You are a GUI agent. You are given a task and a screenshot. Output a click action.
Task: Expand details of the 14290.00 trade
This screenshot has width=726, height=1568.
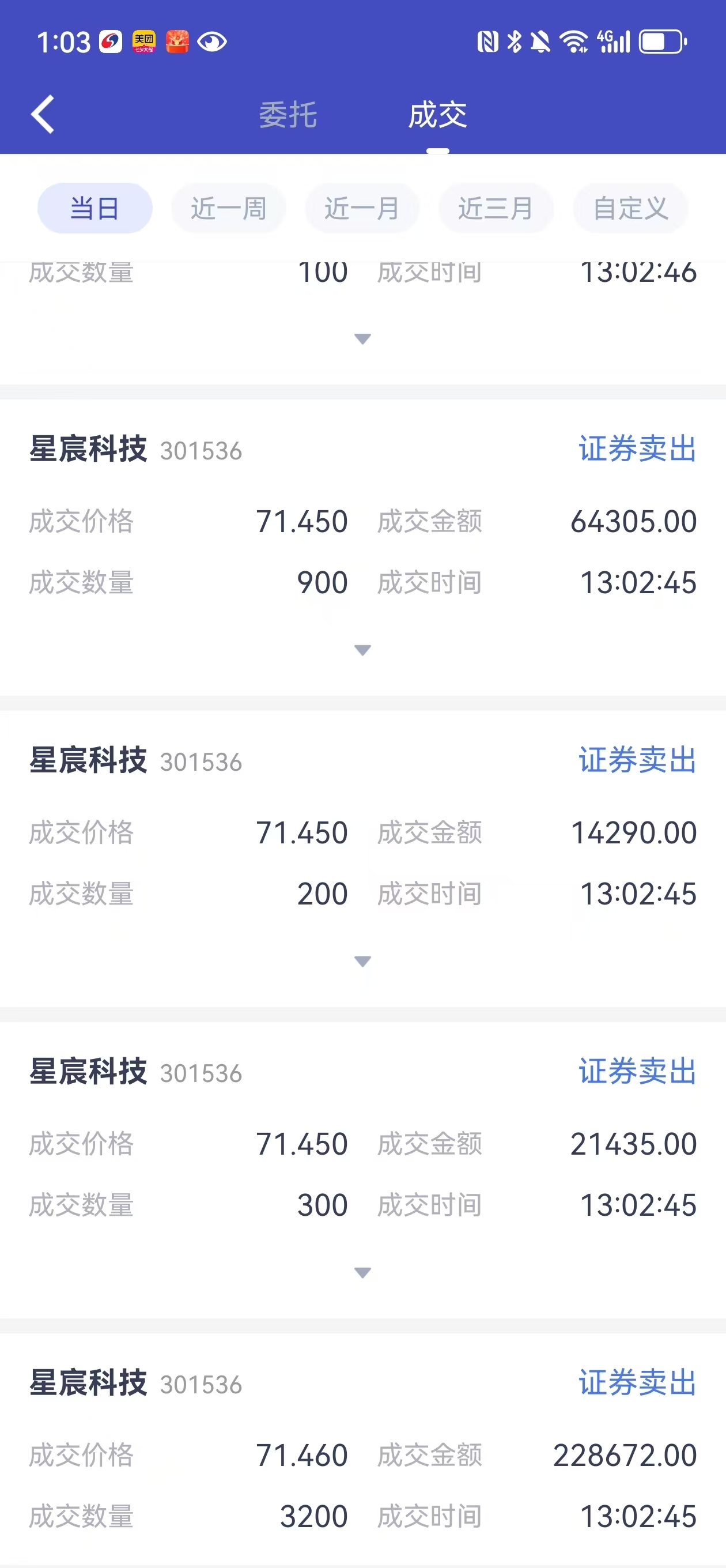(362, 961)
